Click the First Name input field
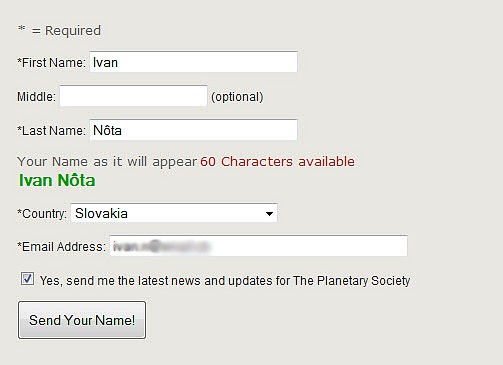This screenshot has height=365, width=503. (x=193, y=62)
